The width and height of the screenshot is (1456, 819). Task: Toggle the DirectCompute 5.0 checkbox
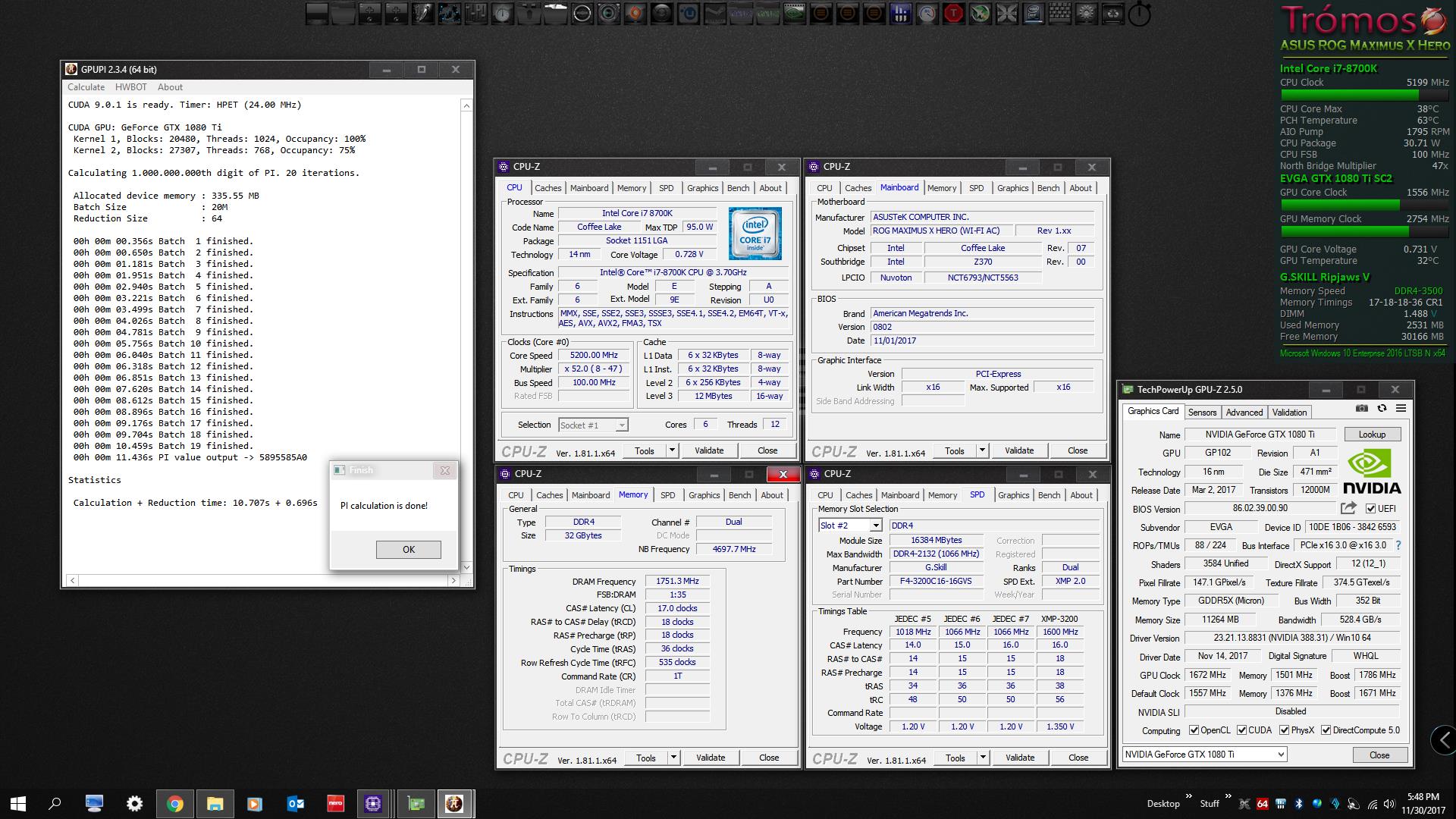click(1326, 730)
